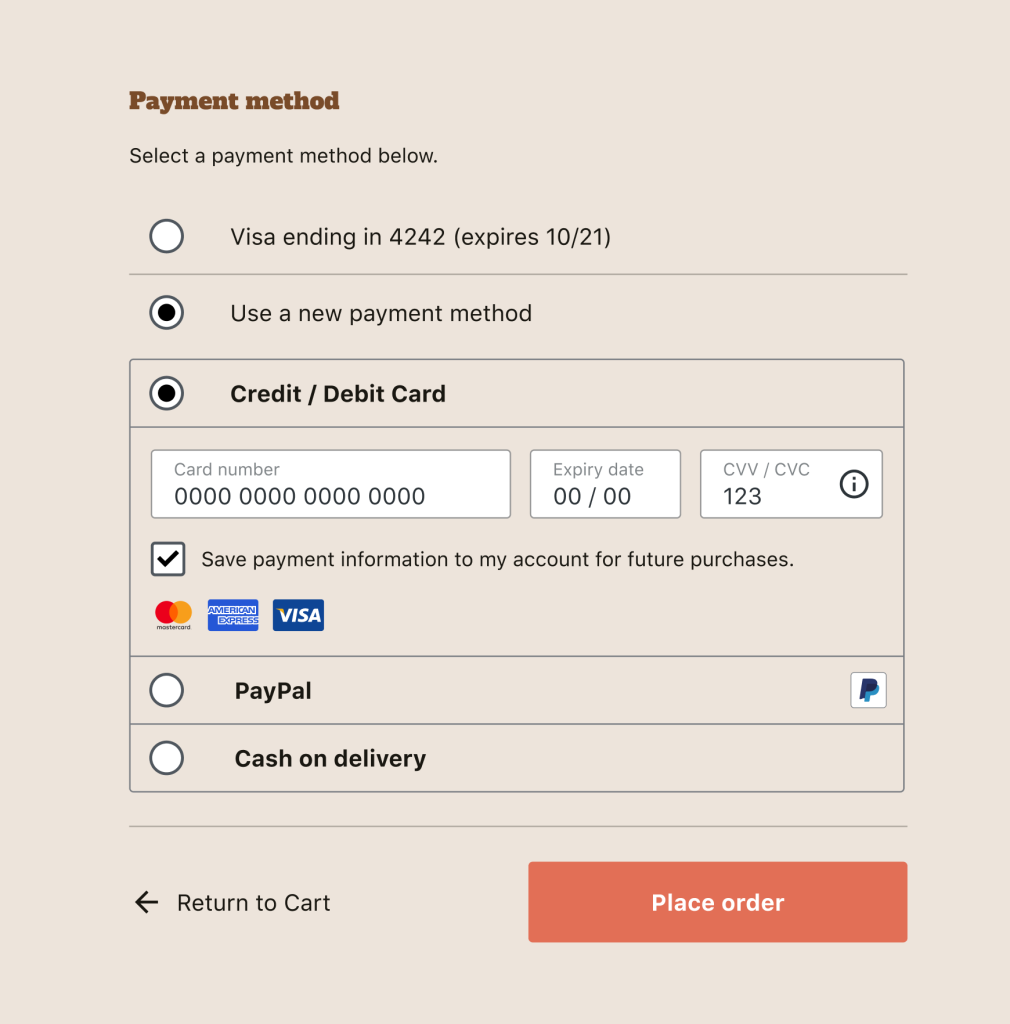
Task: Click the back arrow beside Return to Cart
Action: 146,902
